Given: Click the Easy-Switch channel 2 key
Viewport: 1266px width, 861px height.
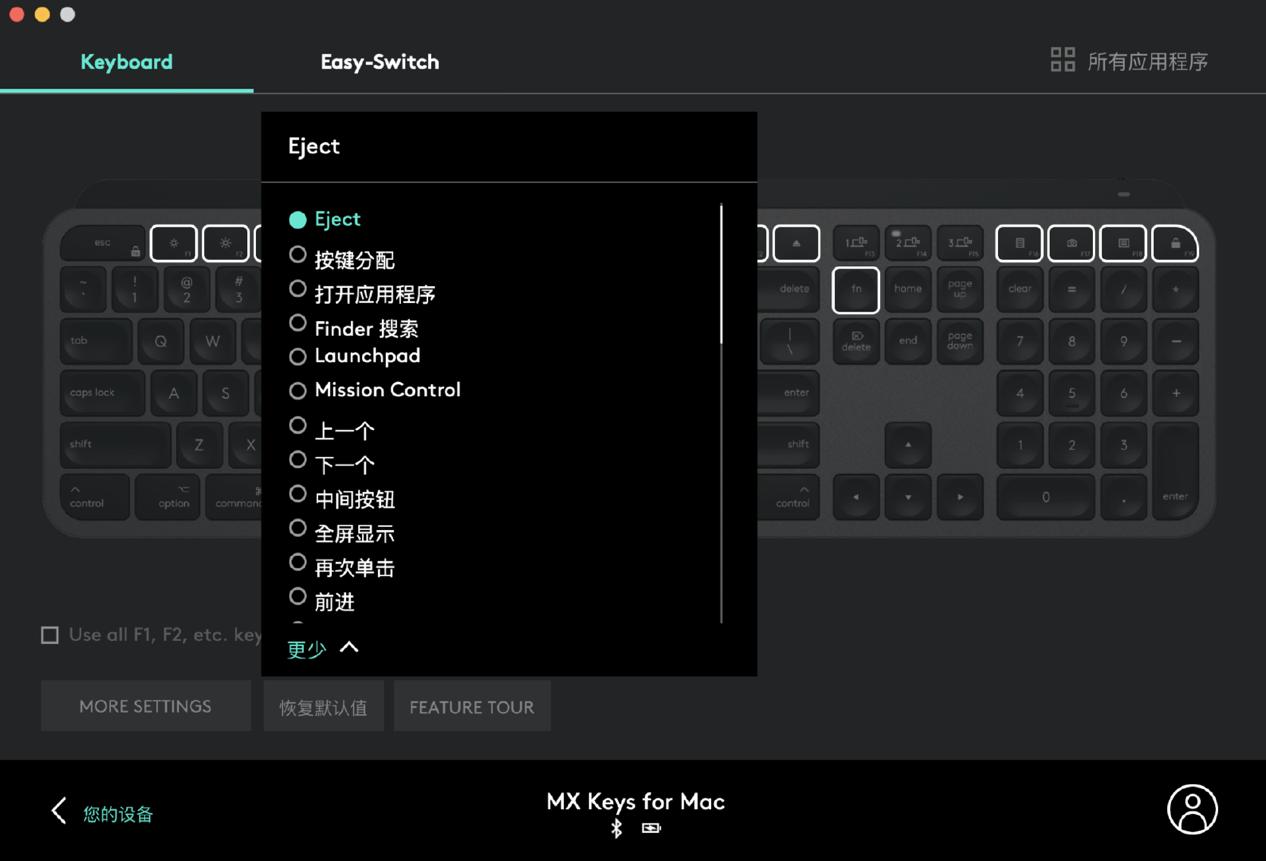Looking at the screenshot, I should 908,243.
